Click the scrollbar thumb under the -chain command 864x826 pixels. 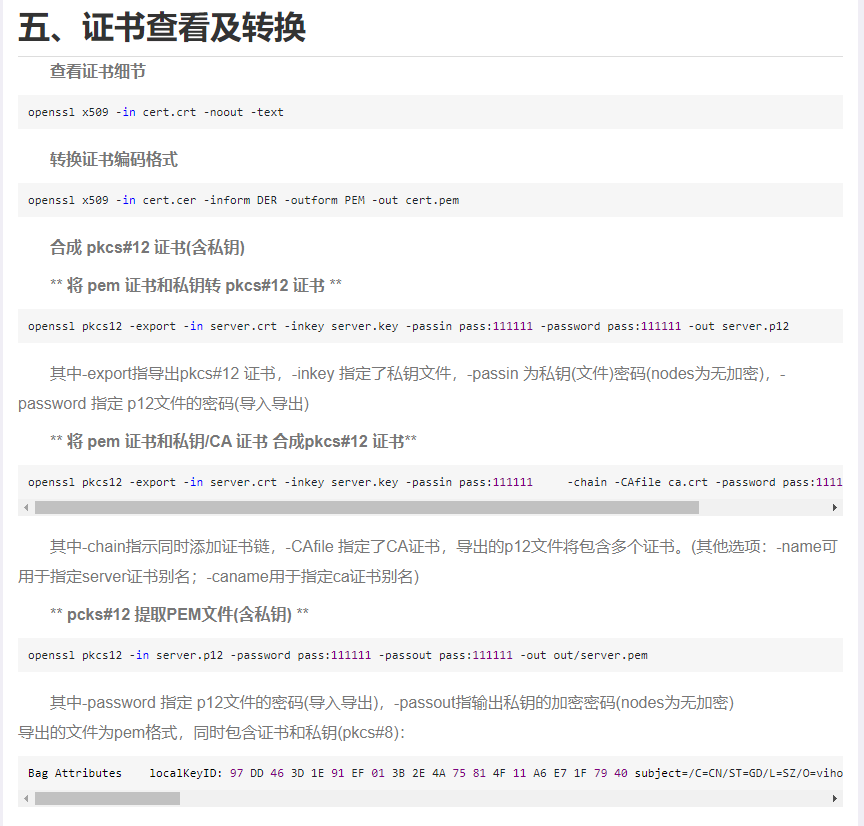(x=367, y=508)
